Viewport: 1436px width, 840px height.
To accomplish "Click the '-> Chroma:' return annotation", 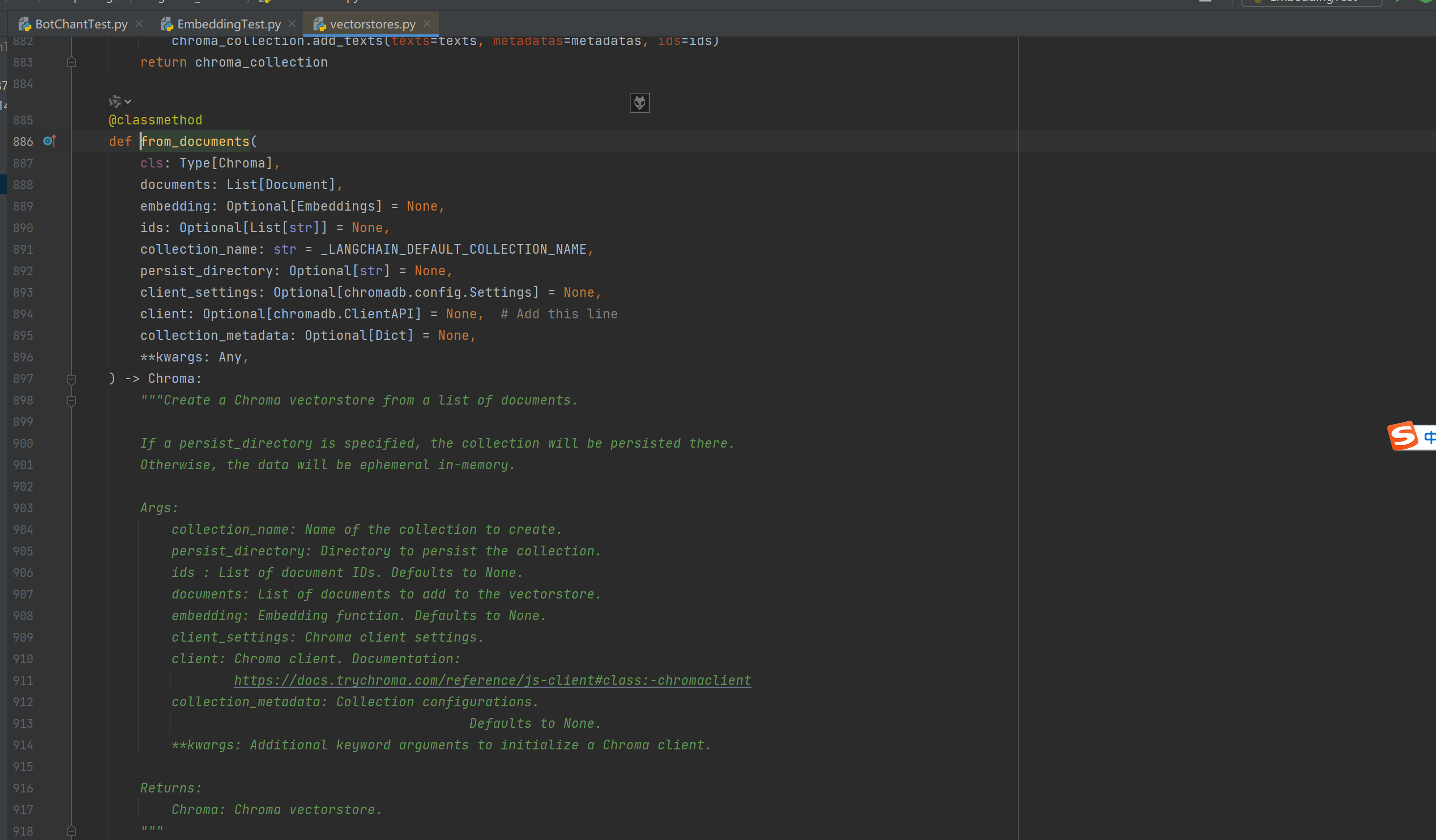I will tap(163, 379).
